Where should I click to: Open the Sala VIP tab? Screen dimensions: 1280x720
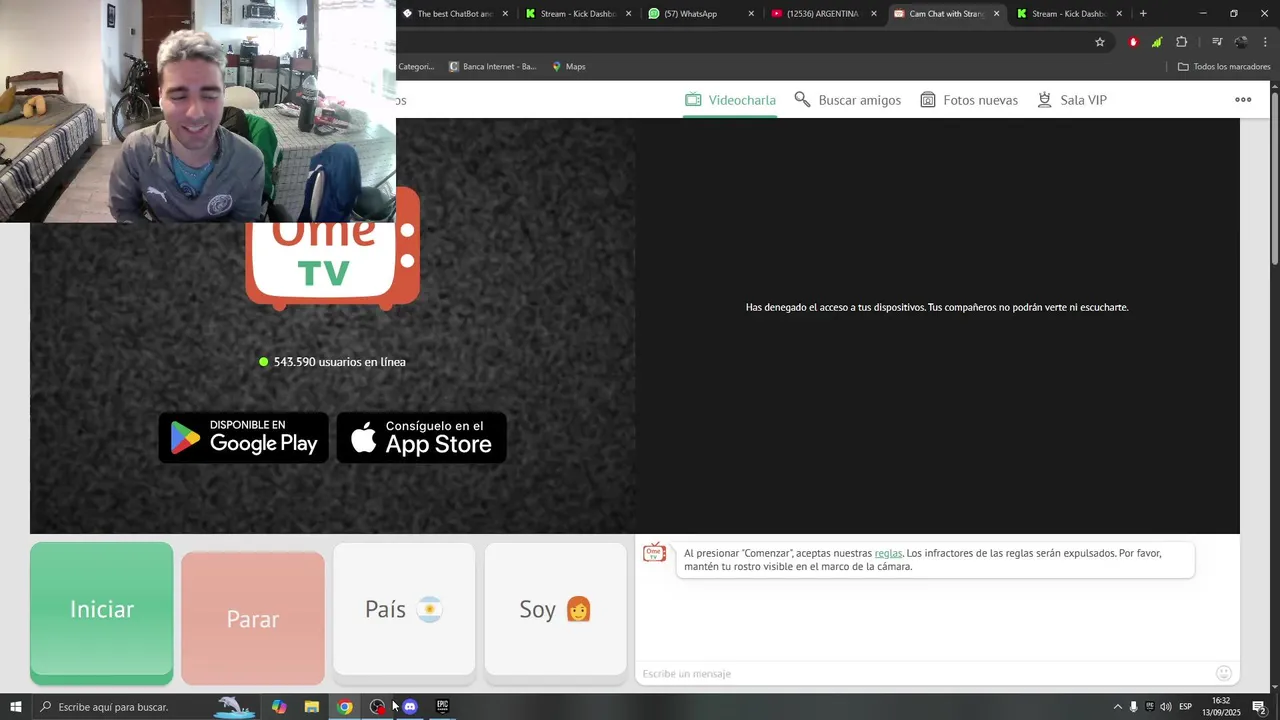(1071, 100)
